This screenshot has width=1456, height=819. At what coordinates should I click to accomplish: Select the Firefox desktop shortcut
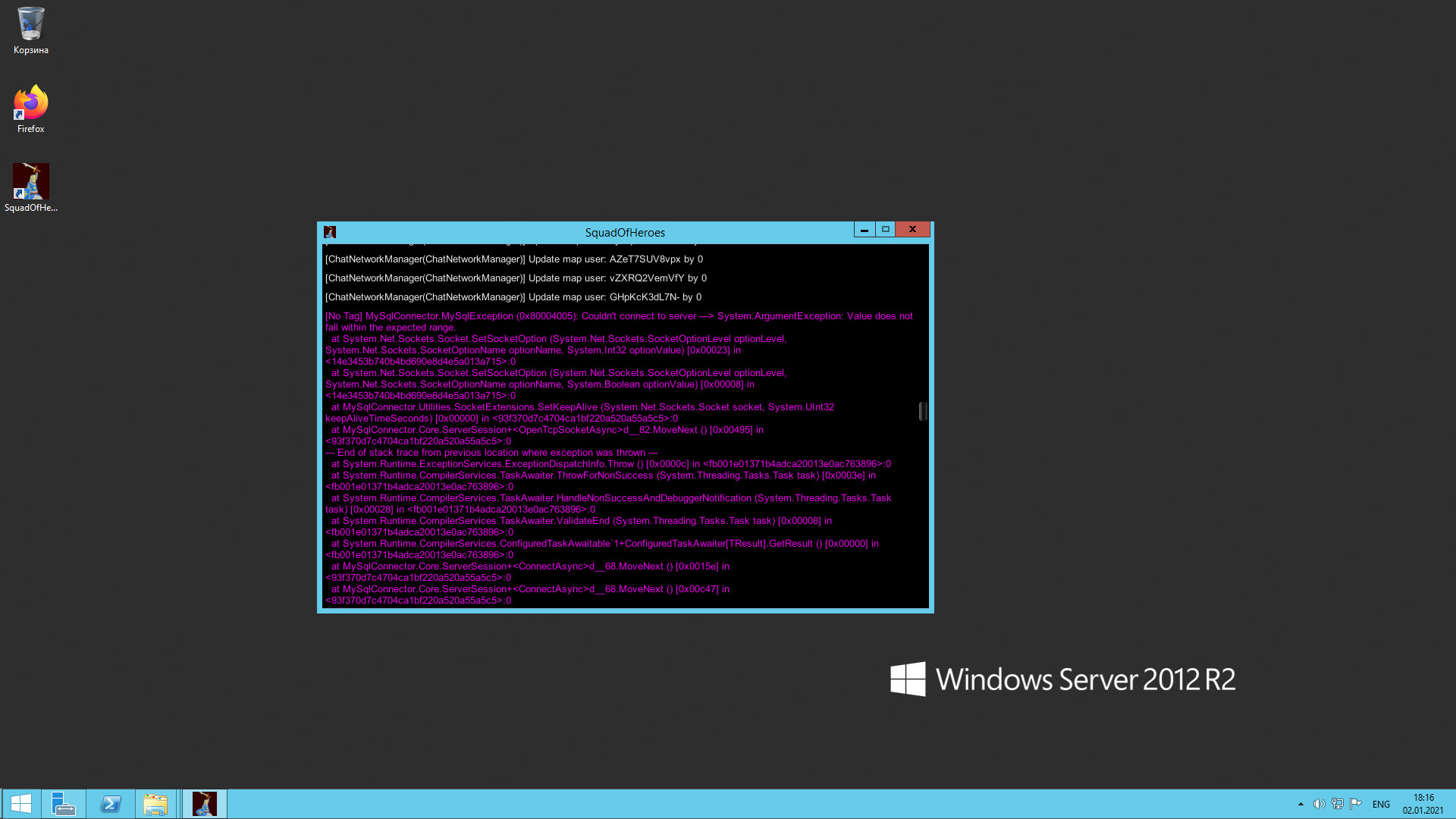[x=30, y=108]
